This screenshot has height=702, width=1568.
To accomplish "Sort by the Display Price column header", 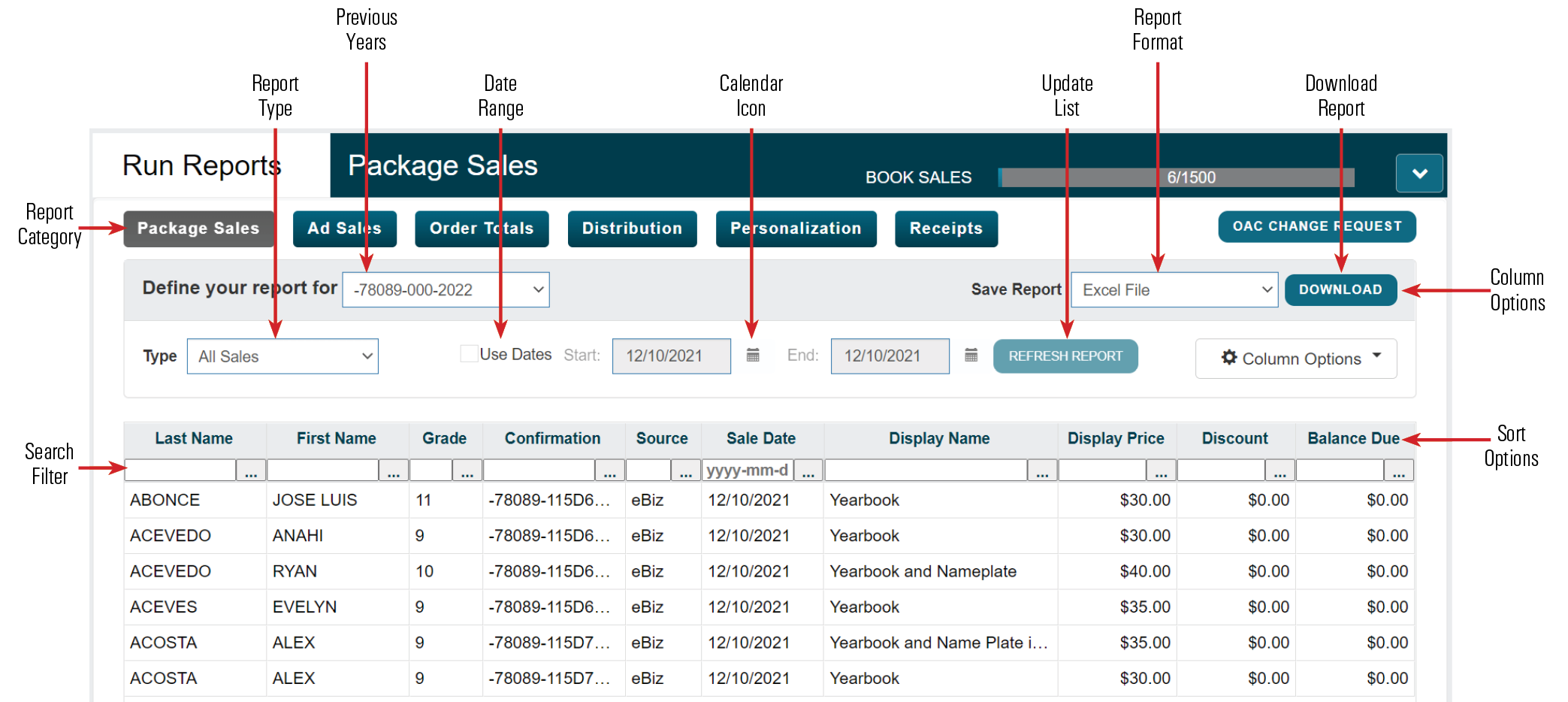I will pos(1116,438).
